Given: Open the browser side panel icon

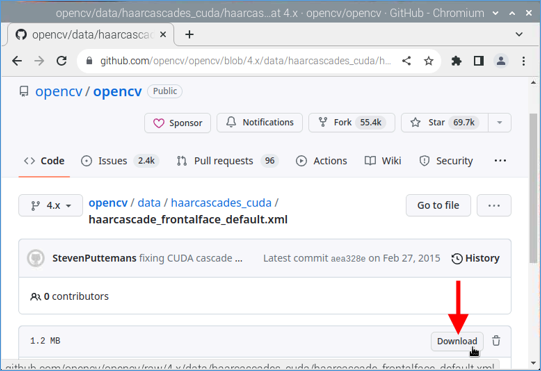Looking at the screenshot, I should [x=479, y=61].
